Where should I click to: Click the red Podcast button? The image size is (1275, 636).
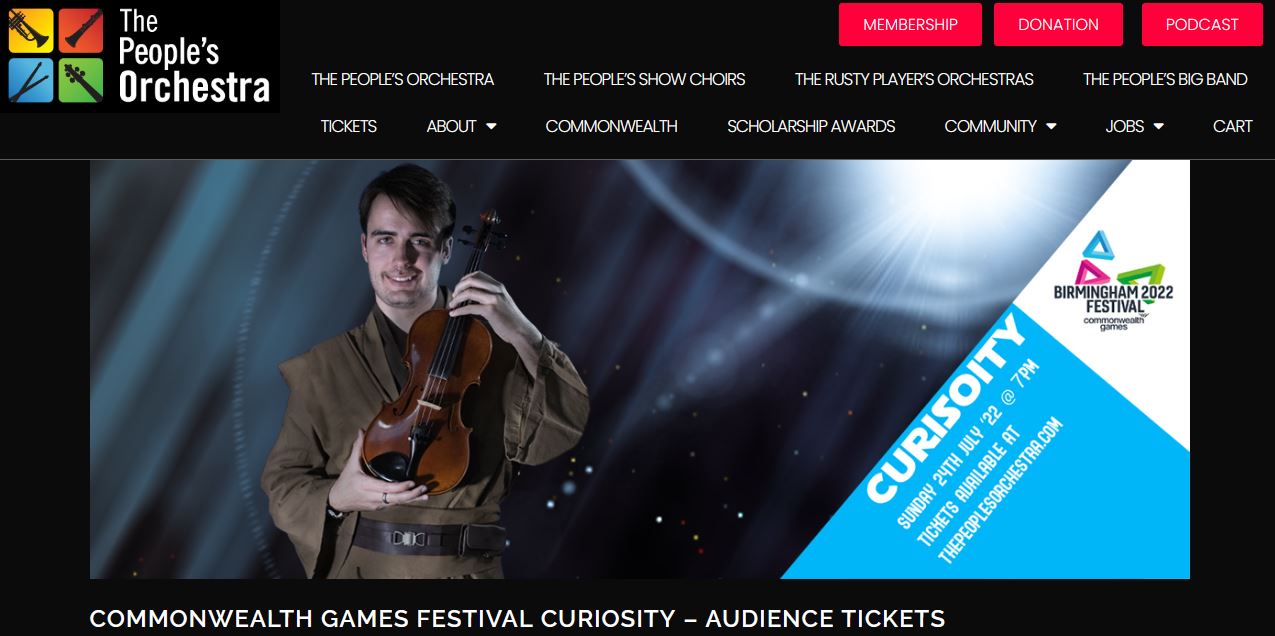coord(1202,25)
